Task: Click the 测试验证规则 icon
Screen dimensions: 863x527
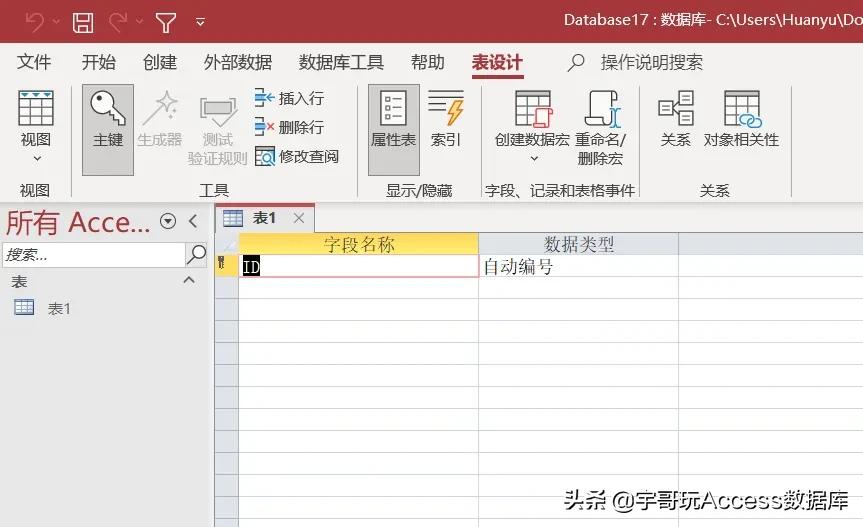Action: (218, 111)
